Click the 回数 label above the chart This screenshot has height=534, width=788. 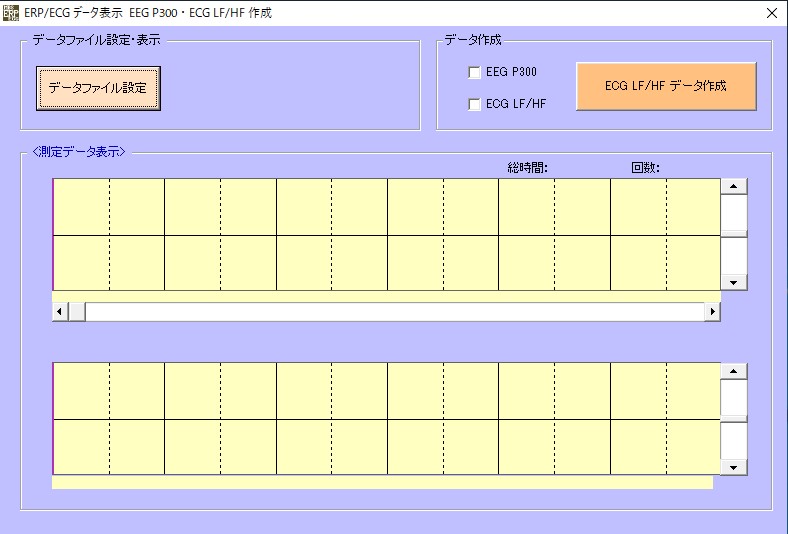click(x=645, y=167)
